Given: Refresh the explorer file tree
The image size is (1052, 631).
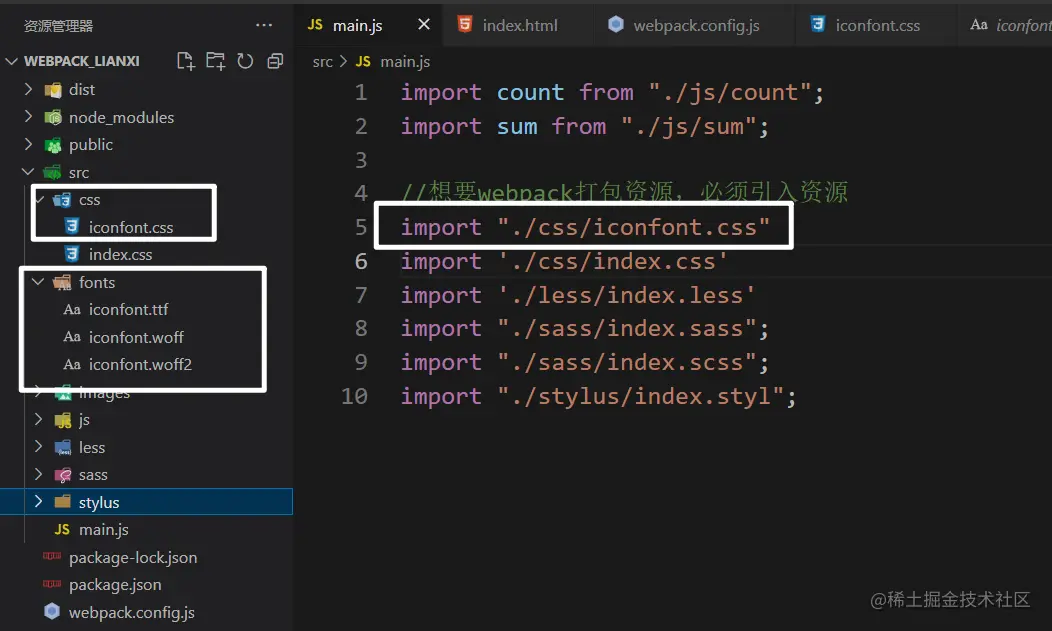Looking at the screenshot, I should tap(246, 61).
